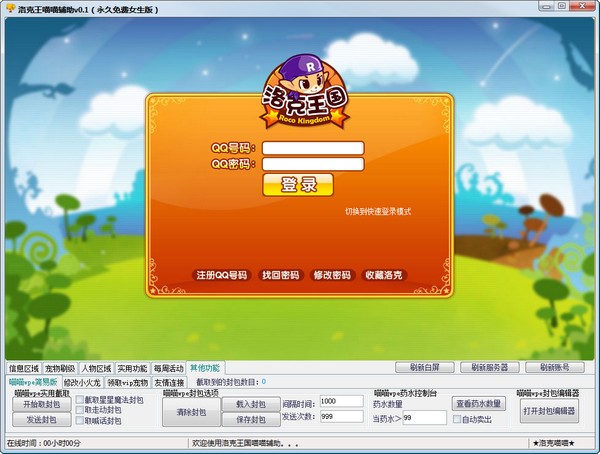Click the 发送封包 button
Image resolution: width=600 pixels, height=454 pixels.
[x=42, y=420]
